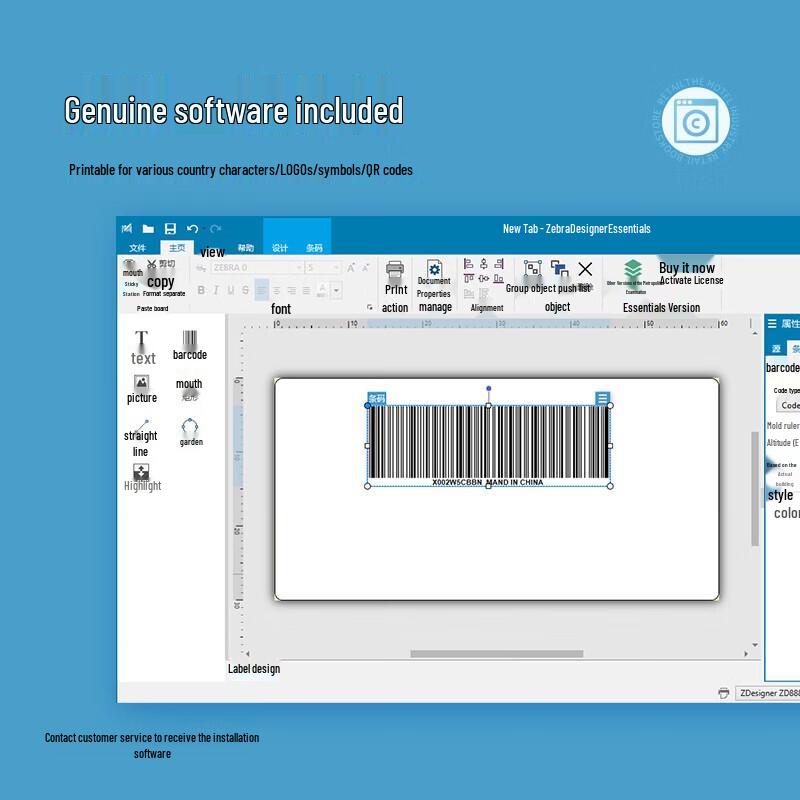Toggle Strikethrough formatting button
Viewport: 800px width, 800px height.
point(245,290)
